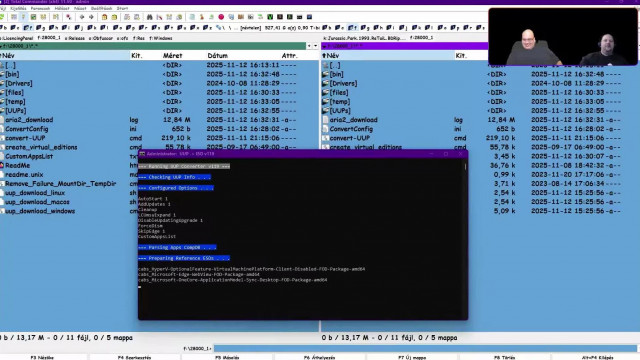The width and height of the screenshot is (640, 360).
Task: Select drive k in left drive bar
Action: pyautogui.click(x=91, y=28)
